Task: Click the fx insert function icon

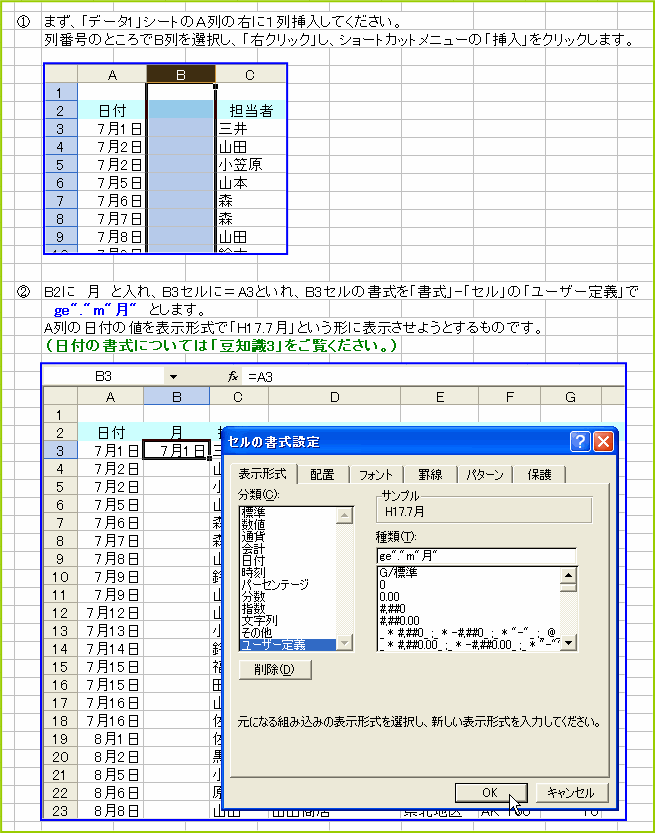Action: [233, 377]
